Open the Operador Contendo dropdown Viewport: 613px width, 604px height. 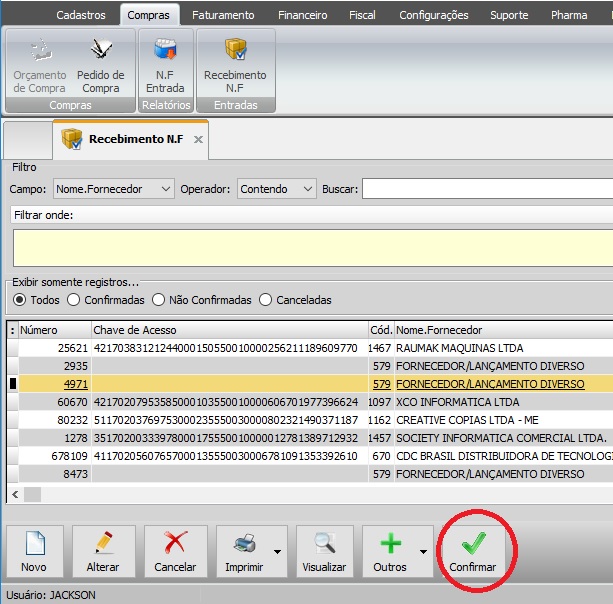tap(307, 189)
